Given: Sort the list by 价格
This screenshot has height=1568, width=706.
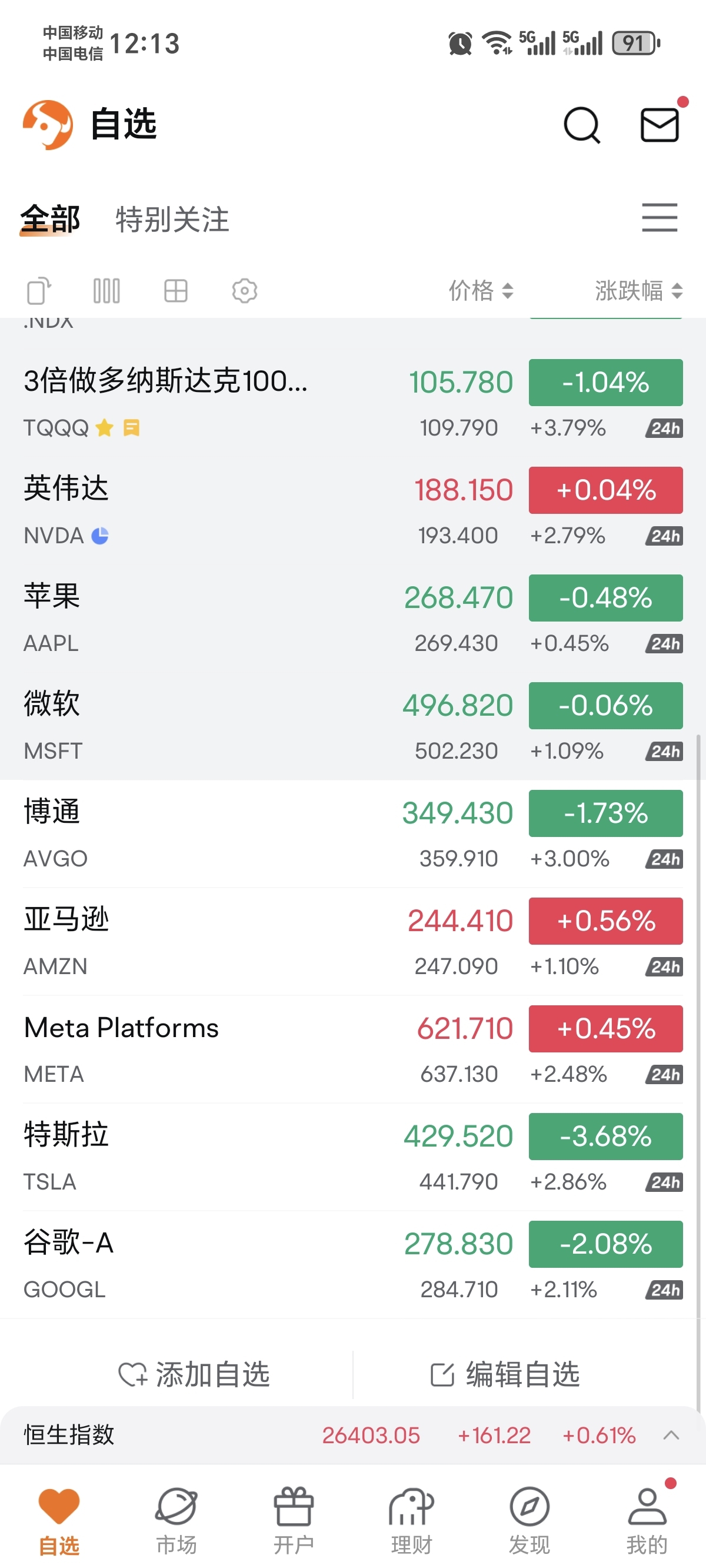Looking at the screenshot, I should [x=481, y=291].
